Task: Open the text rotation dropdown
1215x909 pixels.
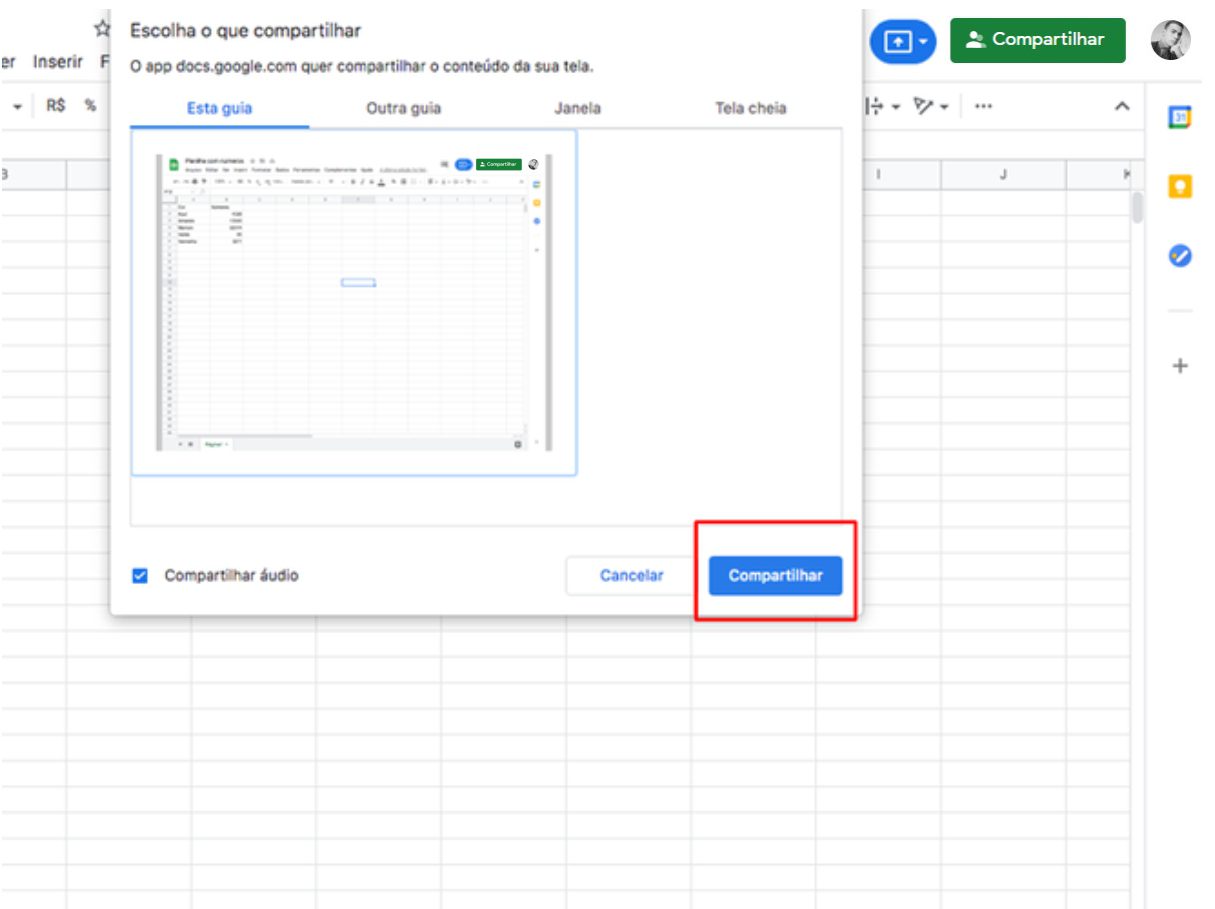Action: tap(931, 106)
